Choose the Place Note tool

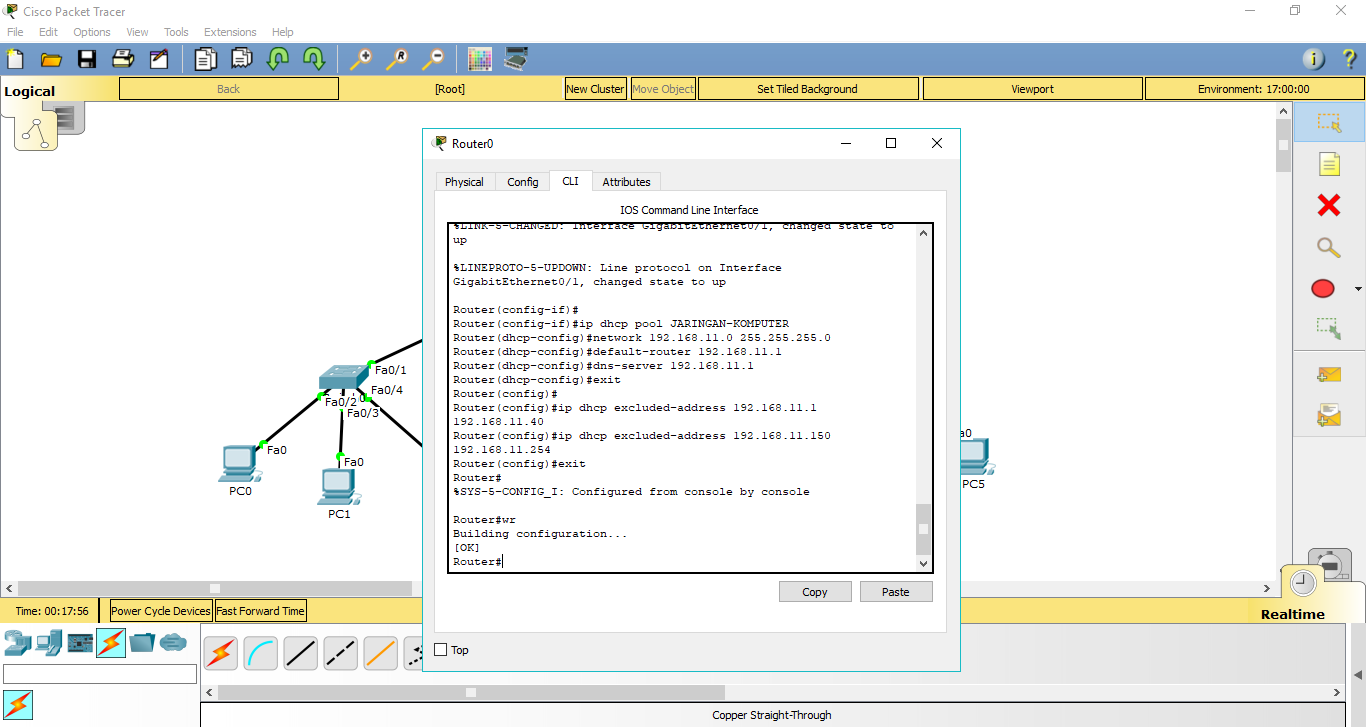(1329, 164)
